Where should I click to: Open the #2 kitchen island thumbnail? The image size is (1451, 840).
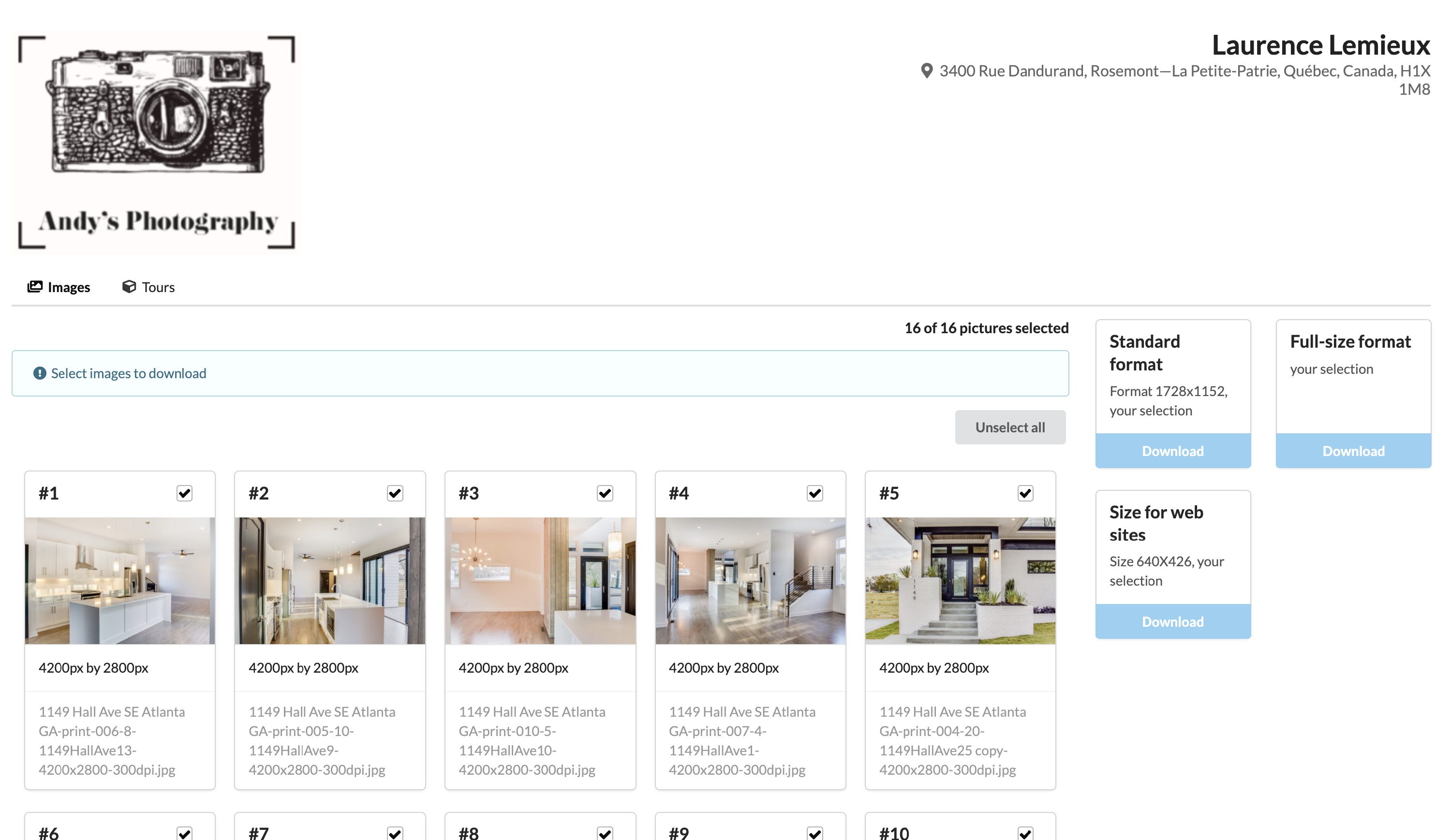[x=330, y=580]
